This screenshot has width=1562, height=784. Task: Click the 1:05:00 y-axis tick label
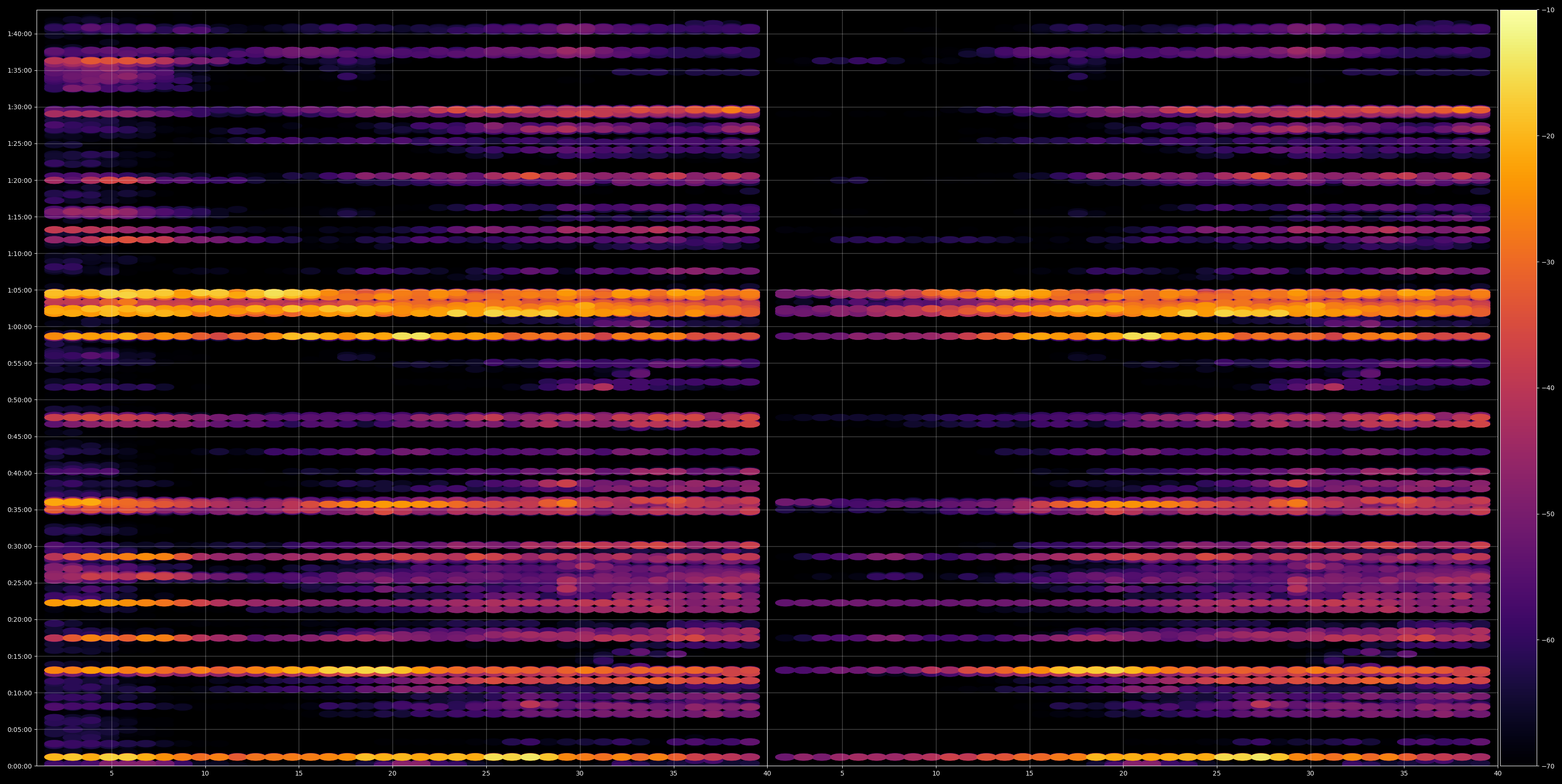pos(19,290)
